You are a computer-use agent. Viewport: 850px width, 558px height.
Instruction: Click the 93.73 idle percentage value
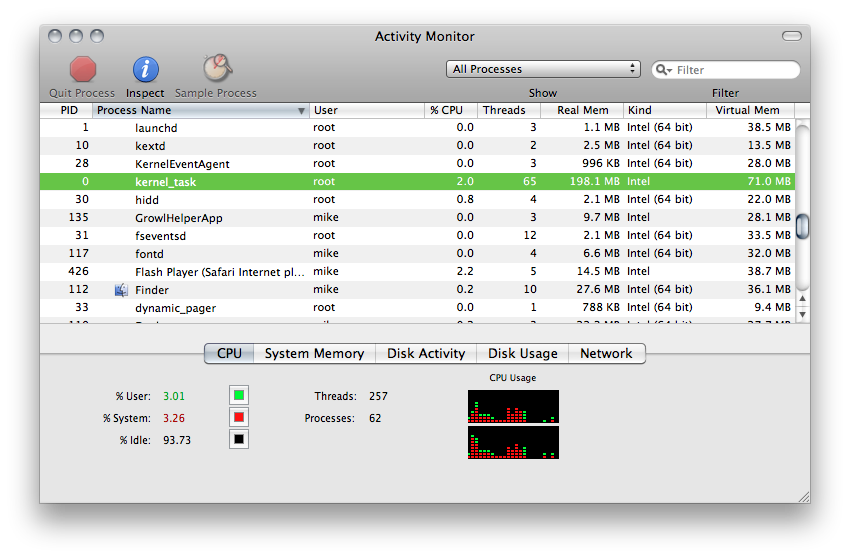tap(177, 440)
